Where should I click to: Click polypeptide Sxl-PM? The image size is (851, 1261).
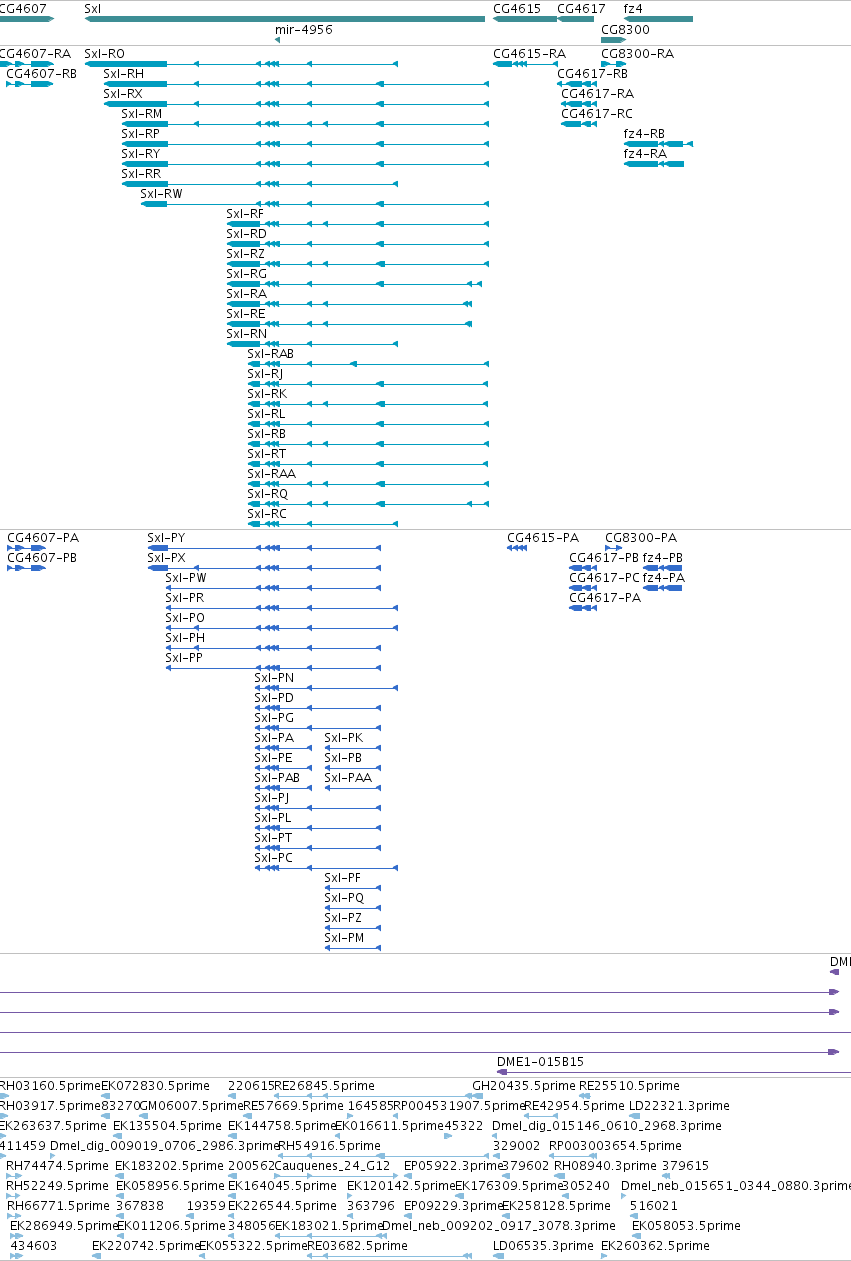pyautogui.click(x=344, y=938)
